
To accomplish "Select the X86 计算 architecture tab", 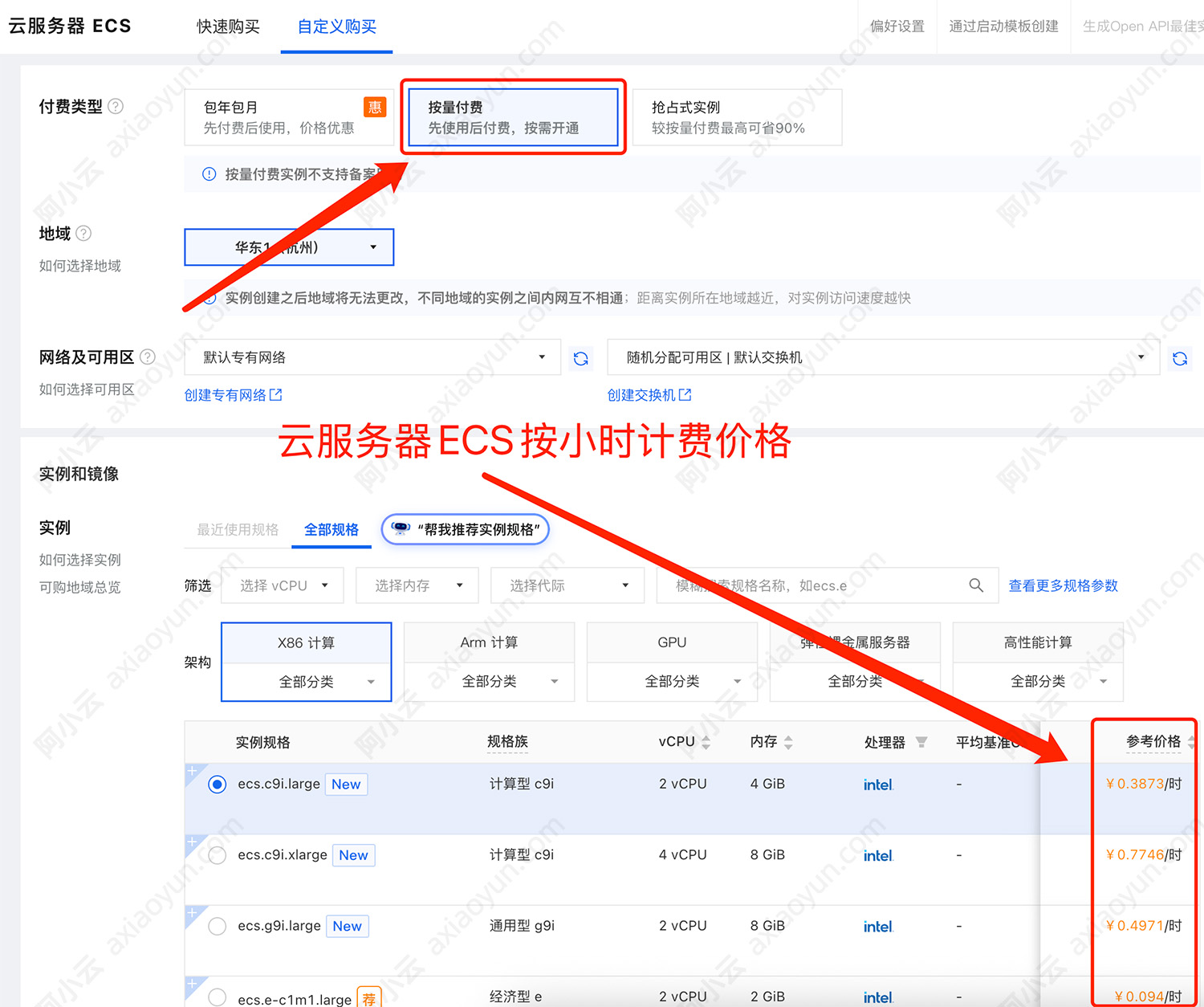I will [x=307, y=643].
